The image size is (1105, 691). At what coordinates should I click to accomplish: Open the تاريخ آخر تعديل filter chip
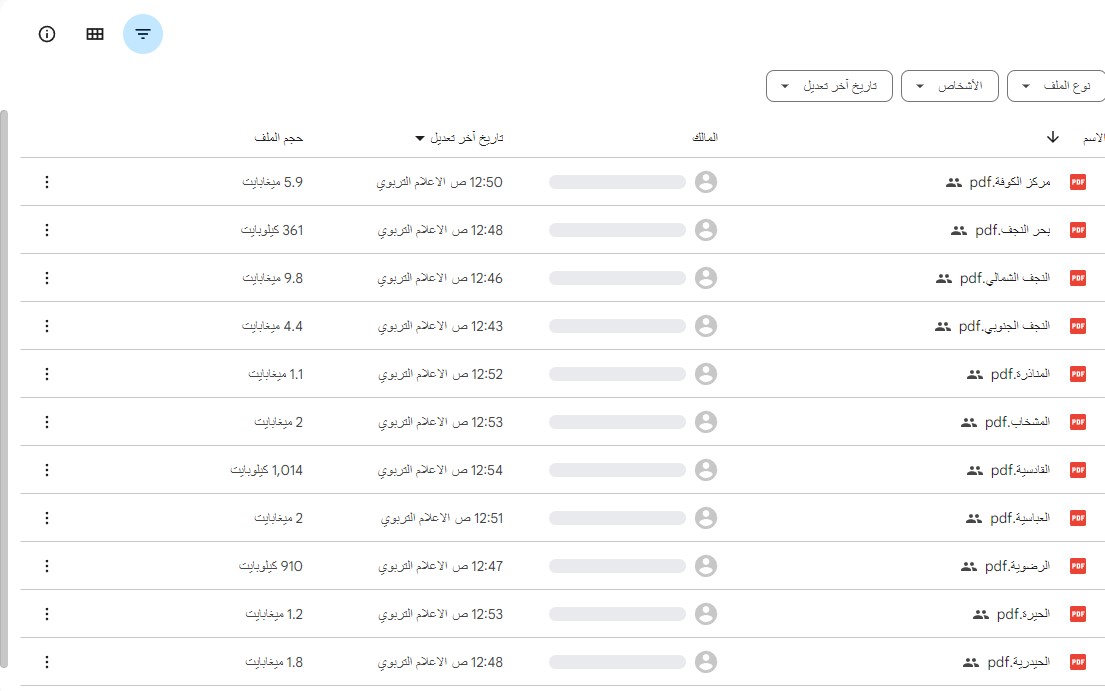pyautogui.click(x=829, y=86)
